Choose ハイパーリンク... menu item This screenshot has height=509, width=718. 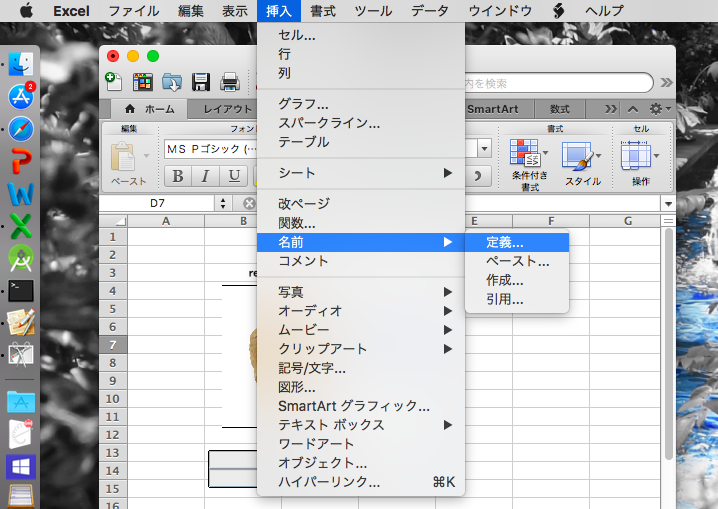[329, 482]
